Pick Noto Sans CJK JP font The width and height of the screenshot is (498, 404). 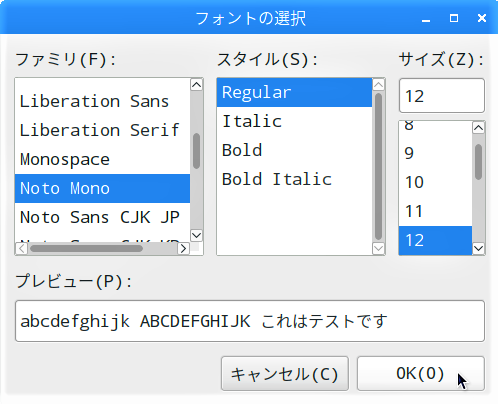click(x=102, y=217)
